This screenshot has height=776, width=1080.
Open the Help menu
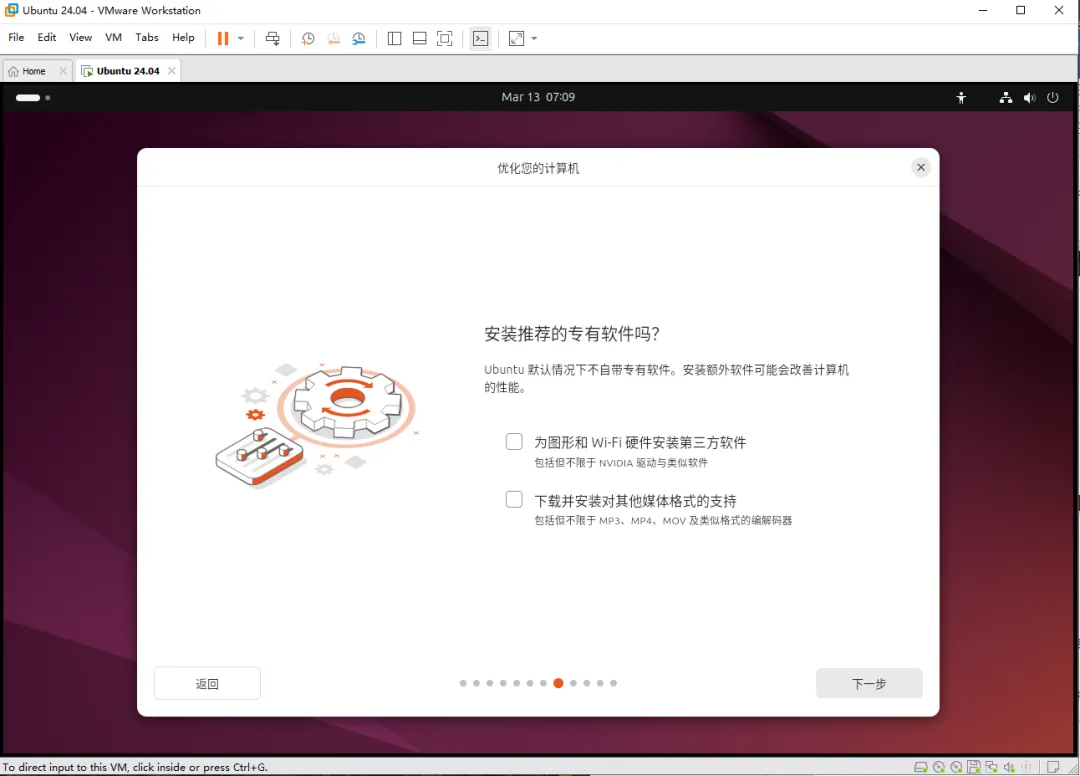tap(183, 37)
